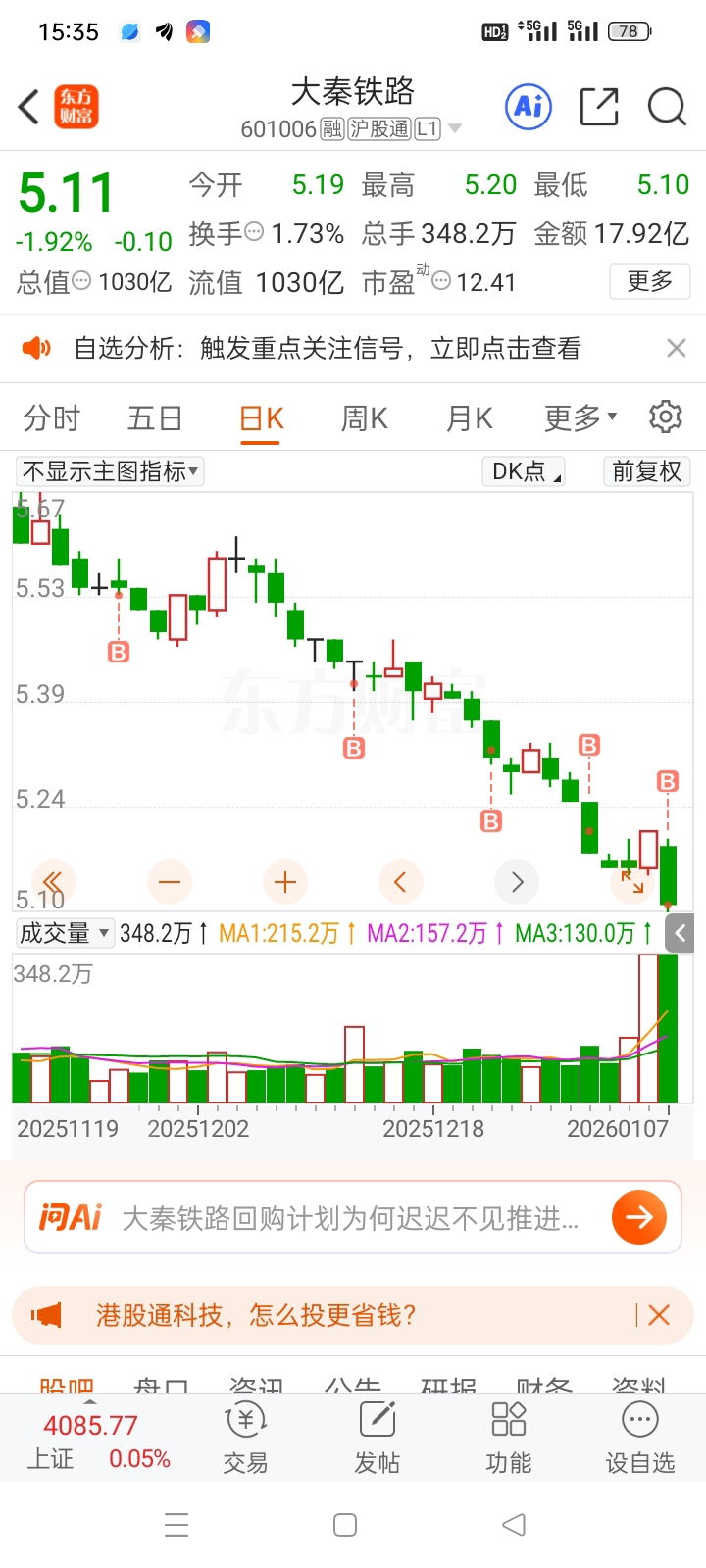
Task: Open 自选分析 signal message
Action: (328, 348)
